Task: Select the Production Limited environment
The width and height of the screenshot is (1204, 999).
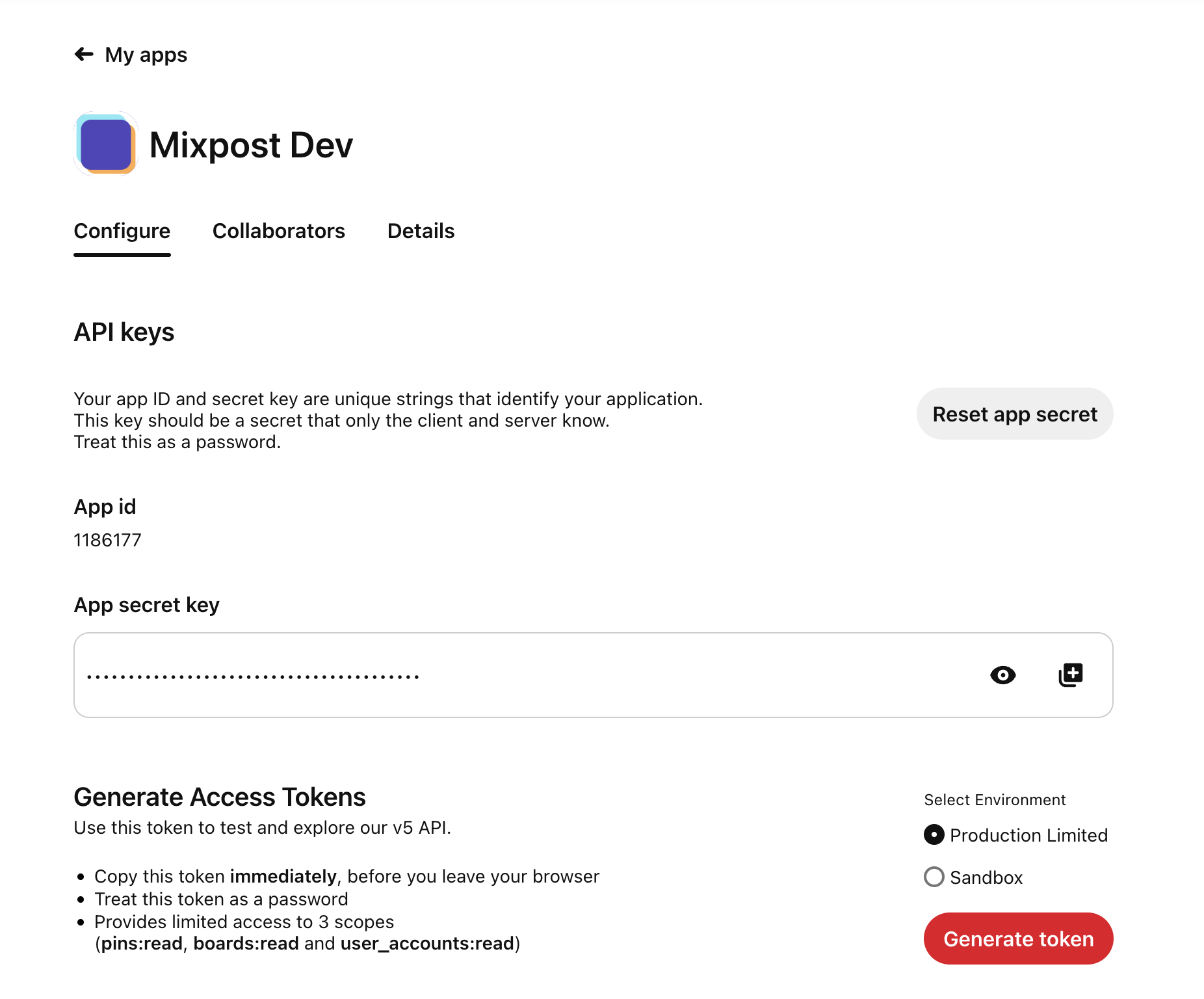Action: [934, 835]
